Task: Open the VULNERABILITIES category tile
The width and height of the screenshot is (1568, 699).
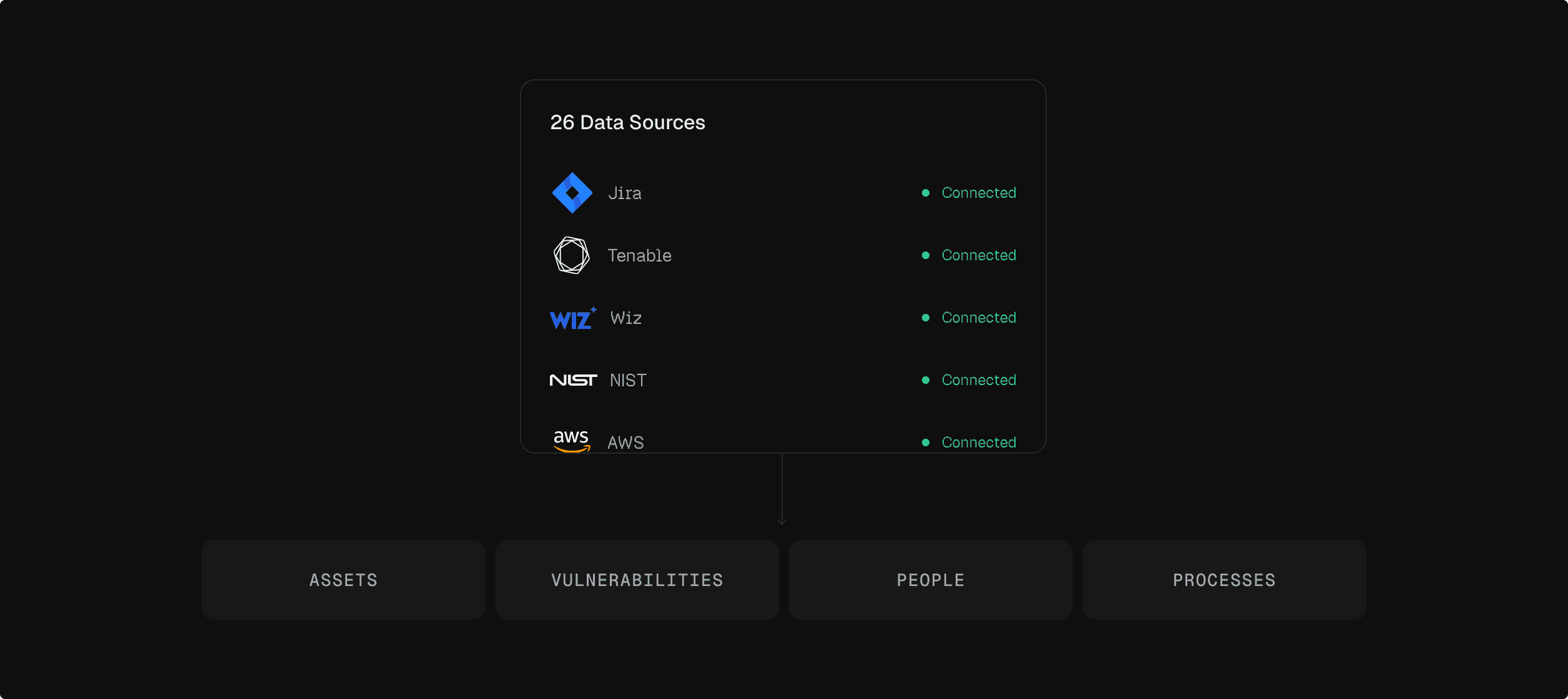Action: pyautogui.click(x=637, y=580)
